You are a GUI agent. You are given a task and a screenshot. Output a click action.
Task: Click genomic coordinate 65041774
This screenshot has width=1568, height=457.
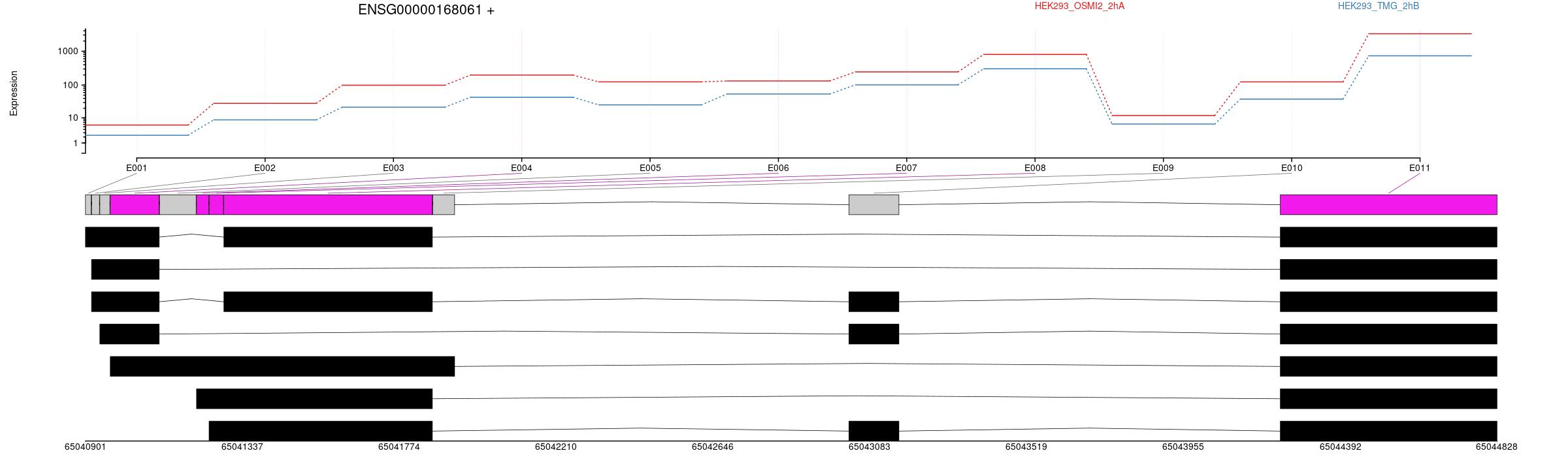pos(399,447)
